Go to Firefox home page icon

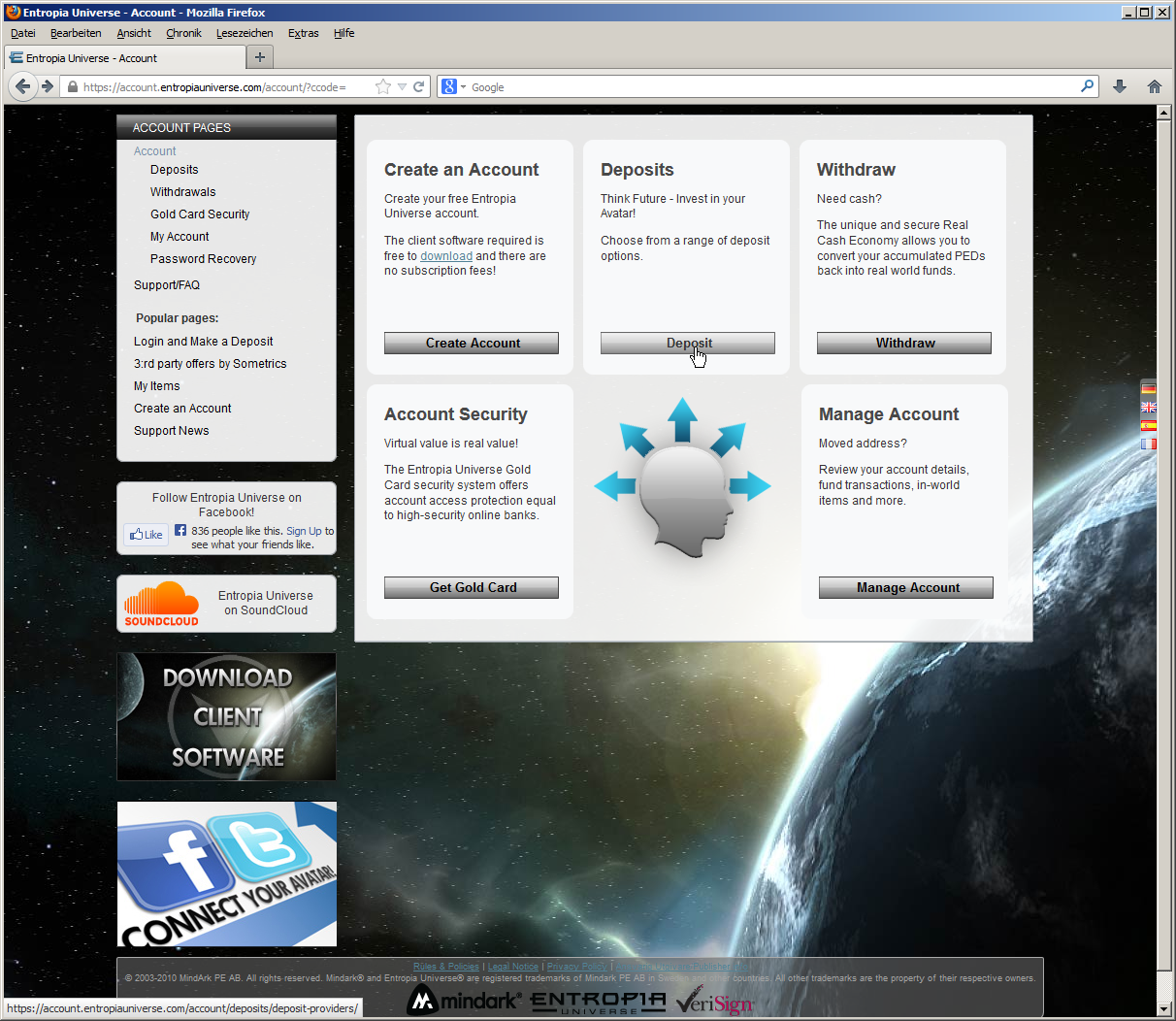[1155, 86]
